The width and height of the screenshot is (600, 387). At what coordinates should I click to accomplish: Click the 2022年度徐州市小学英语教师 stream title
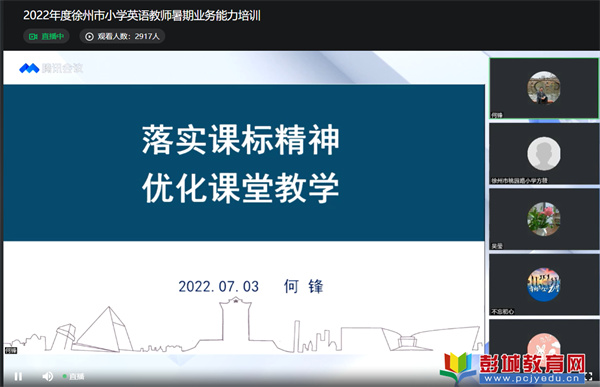tap(142, 15)
